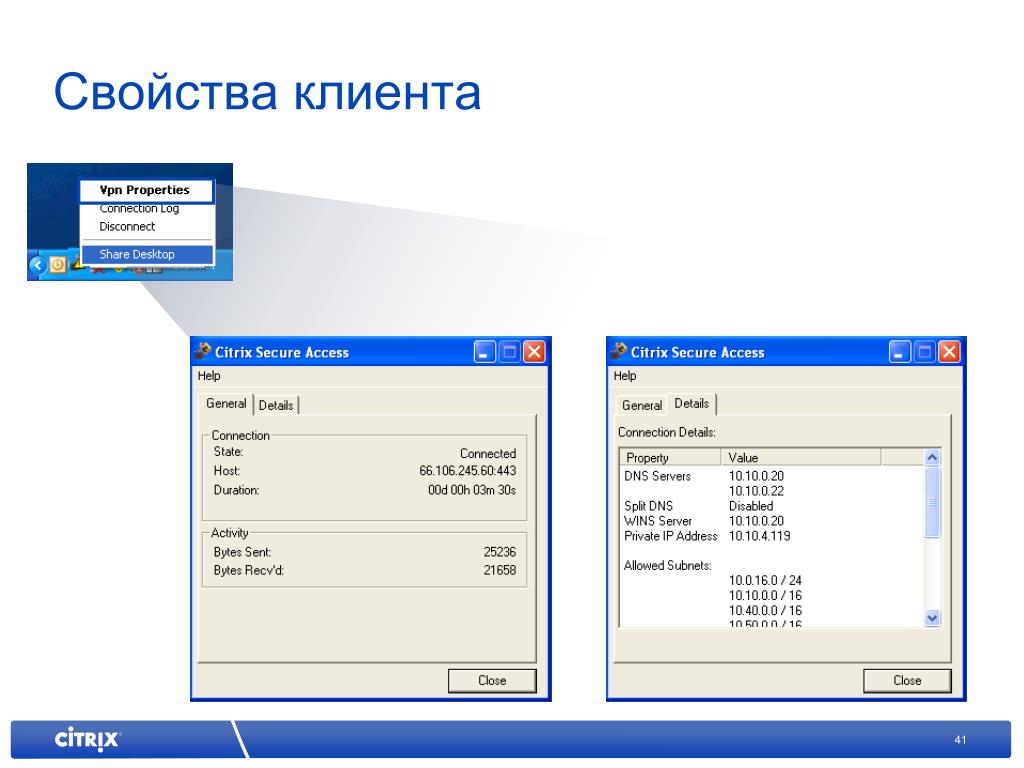Click scroll up arrow in details list
Image resolution: width=1024 pixels, height=768 pixels.
pyautogui.click(x=933, y=458)
